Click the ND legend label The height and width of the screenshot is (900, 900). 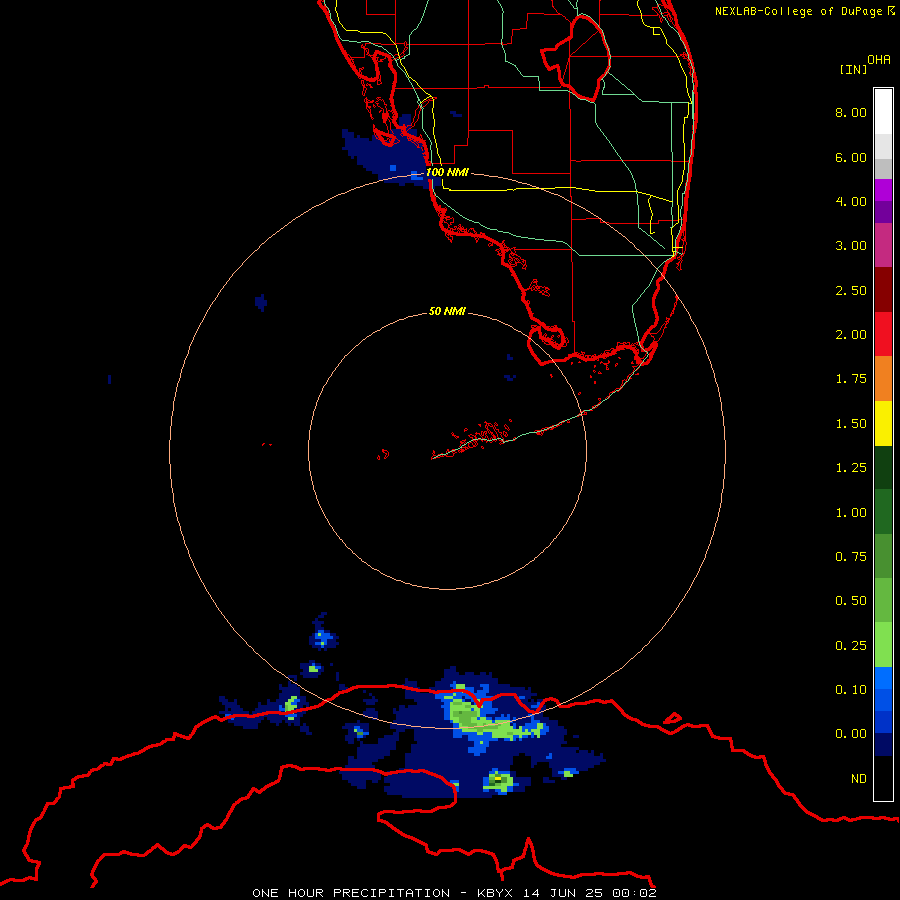coord(859,779)
